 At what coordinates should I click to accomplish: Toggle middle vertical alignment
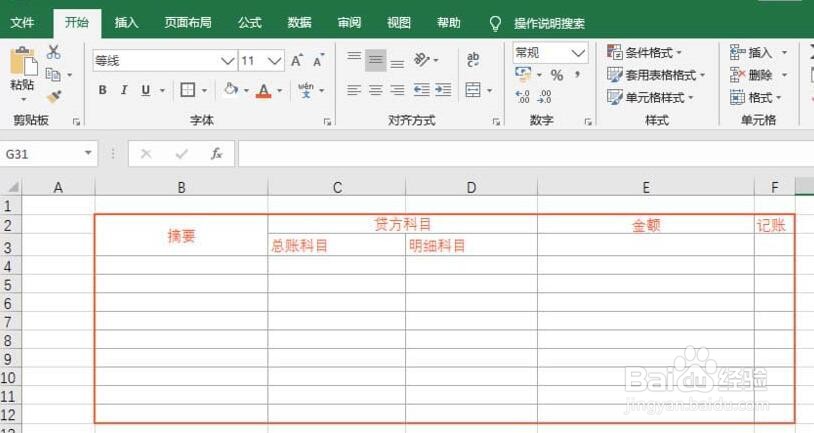click(x=375, y=61)
